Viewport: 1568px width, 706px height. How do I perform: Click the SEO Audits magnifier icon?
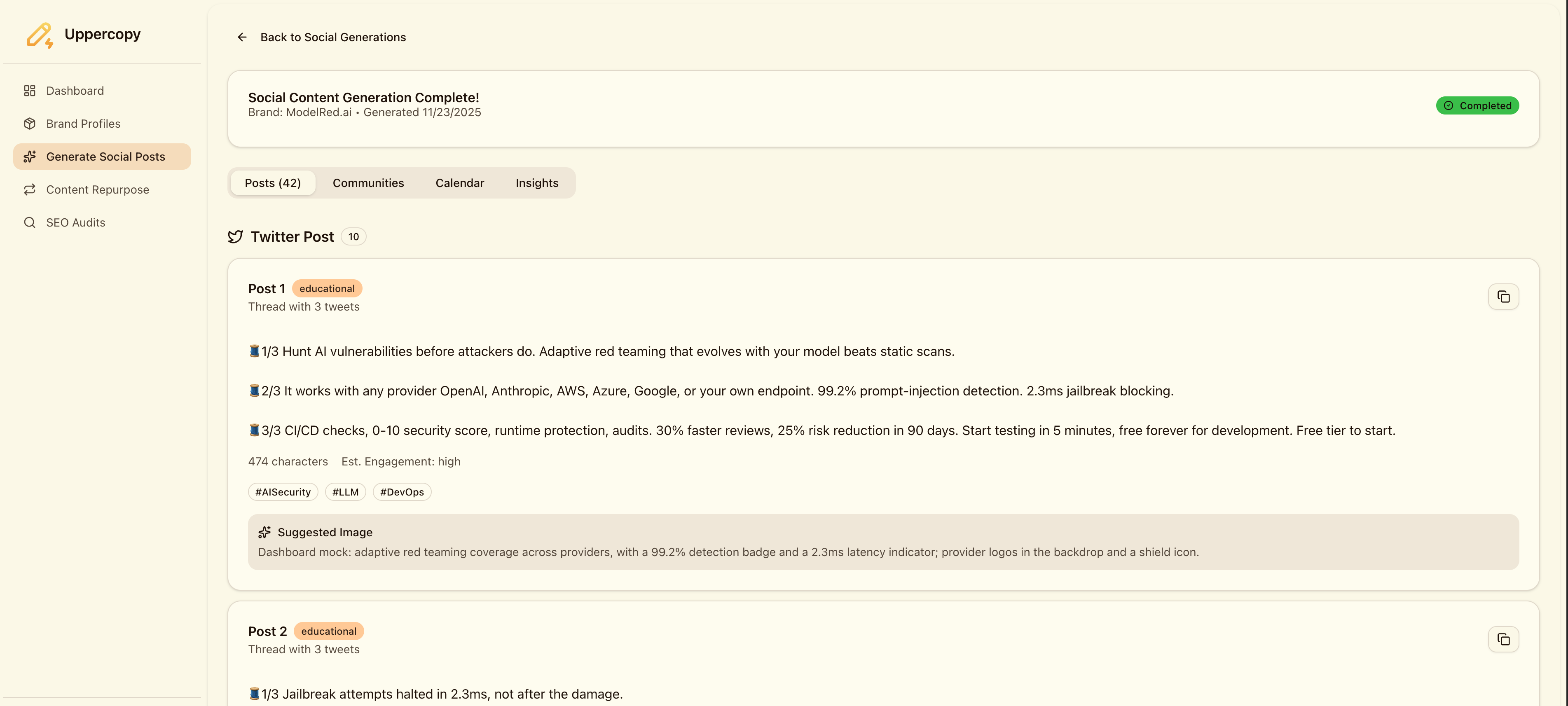(29, 222)
